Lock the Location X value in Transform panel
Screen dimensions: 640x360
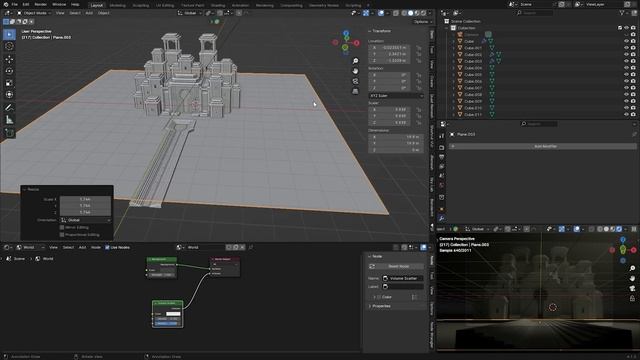[418, 48]
